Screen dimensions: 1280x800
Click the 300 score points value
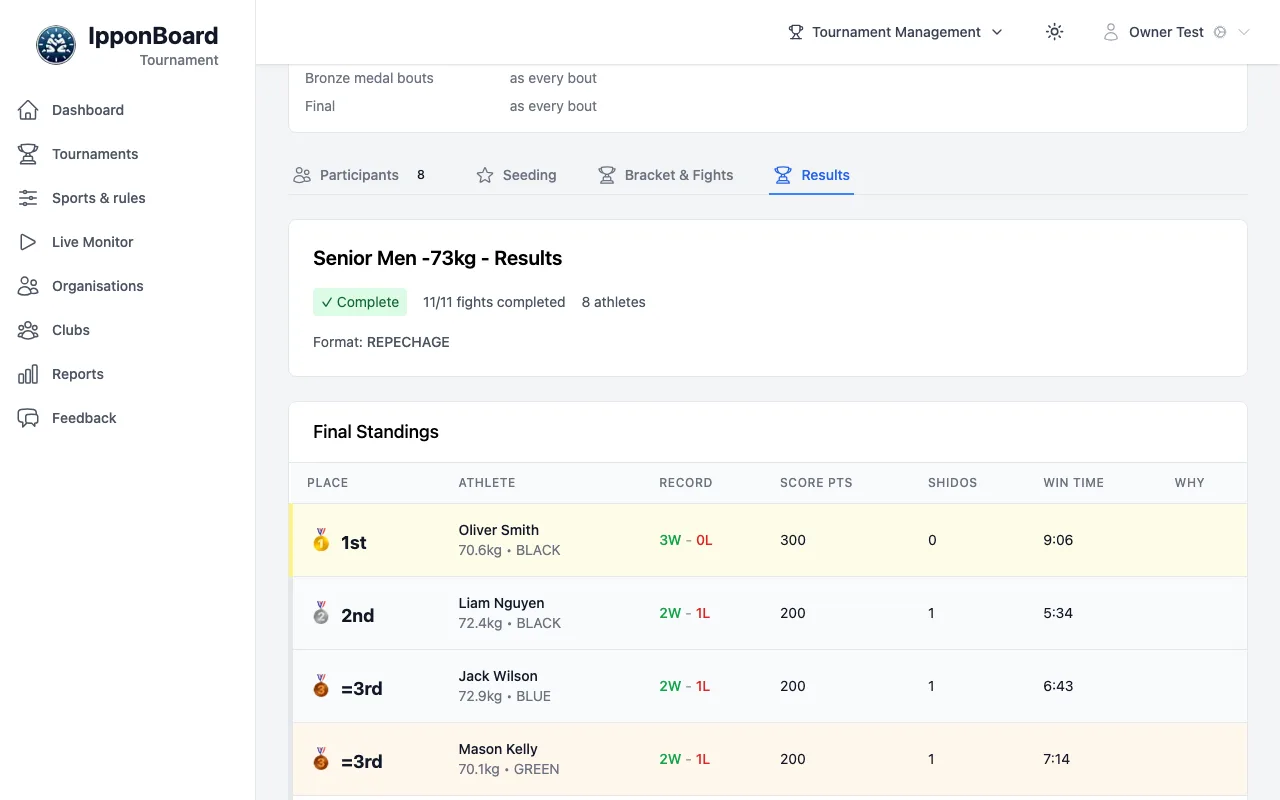point(793,540)
